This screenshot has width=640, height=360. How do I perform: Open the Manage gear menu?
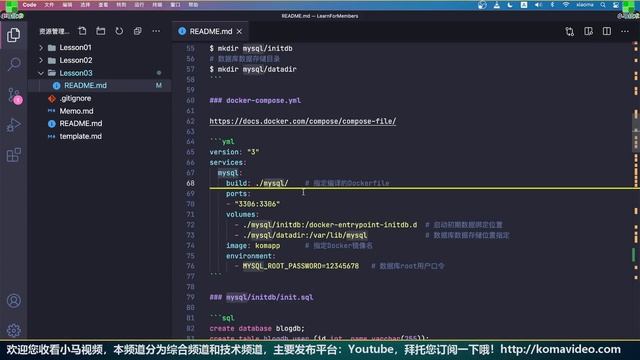(13, 330)
